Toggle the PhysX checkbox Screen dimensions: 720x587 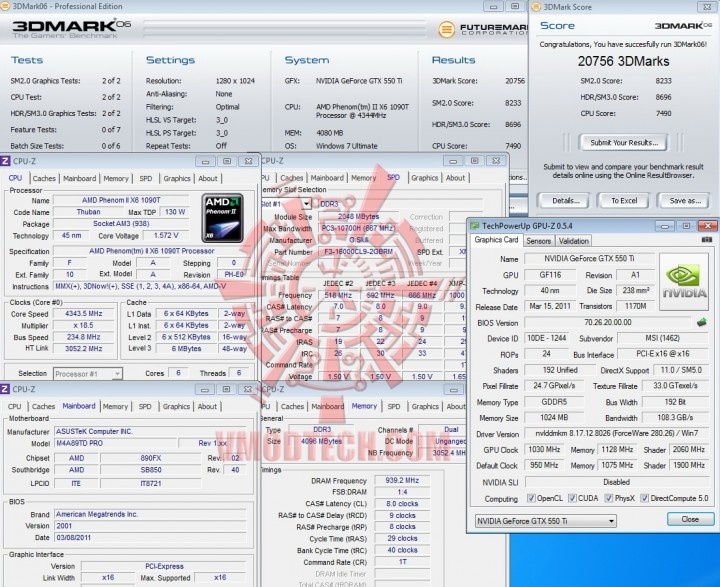click(609, 498)
